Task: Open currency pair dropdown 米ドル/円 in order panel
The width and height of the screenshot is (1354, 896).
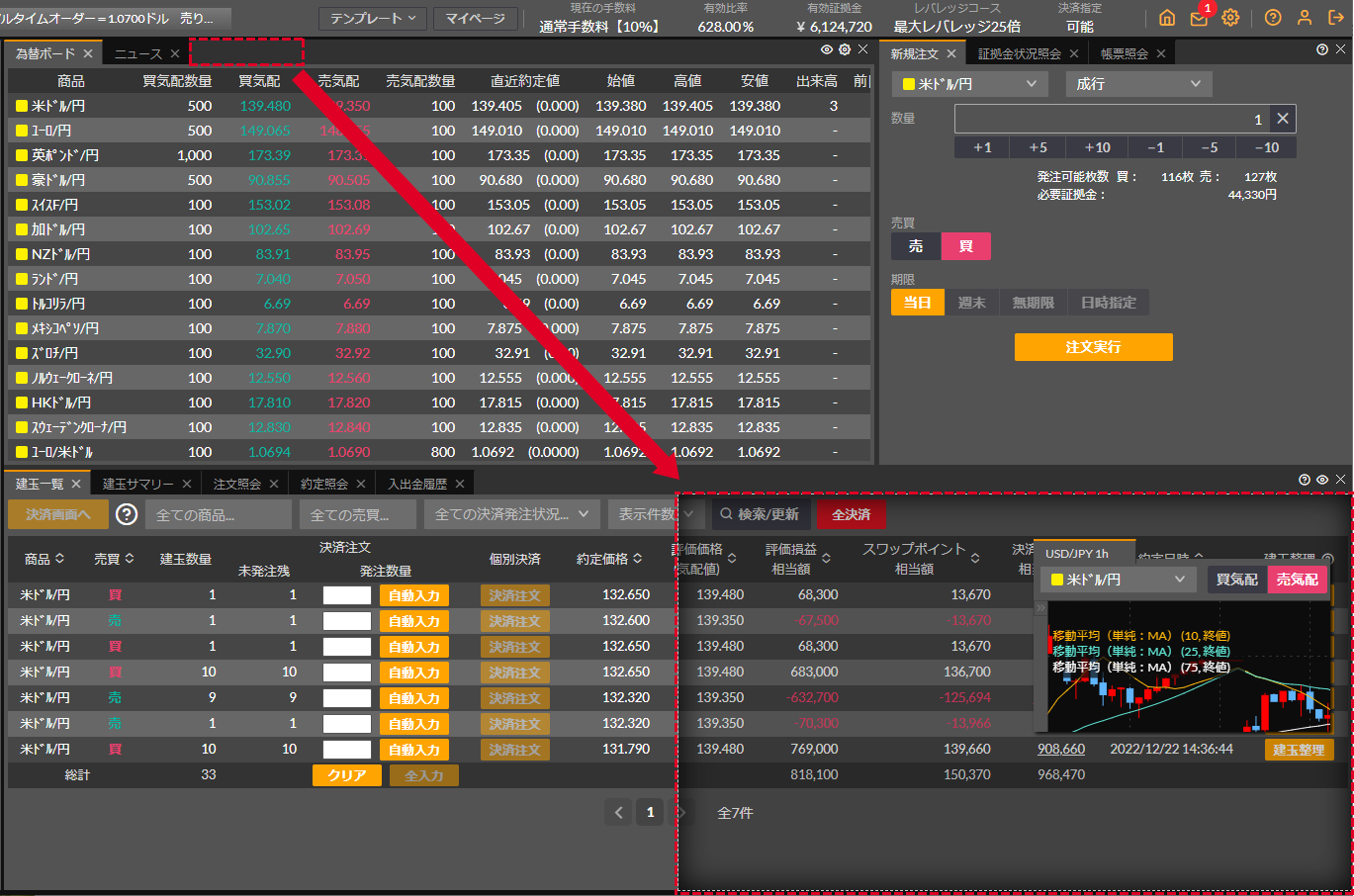Action: (969, 84)
